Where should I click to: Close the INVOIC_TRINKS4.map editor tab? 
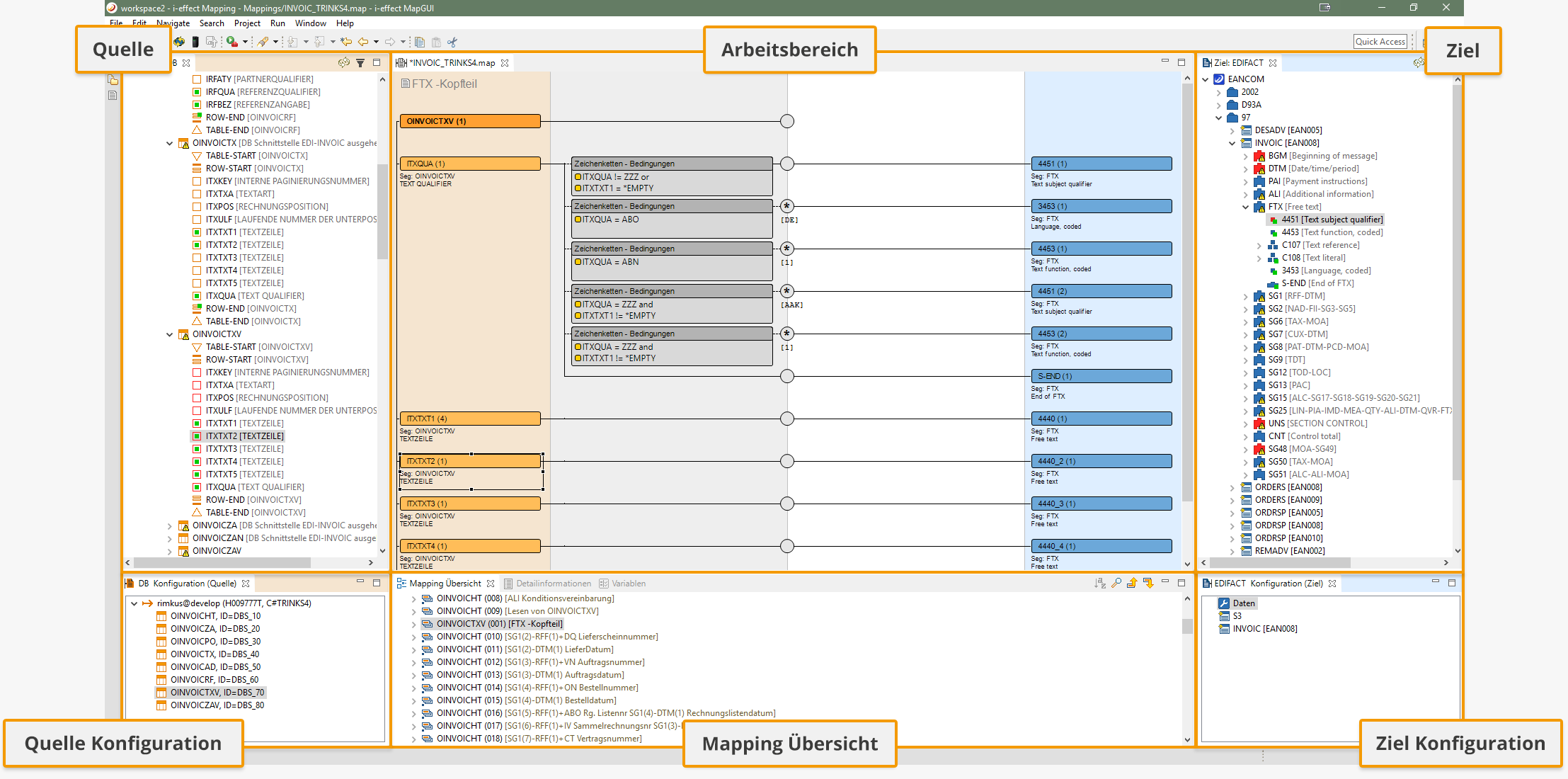point(505,63)
